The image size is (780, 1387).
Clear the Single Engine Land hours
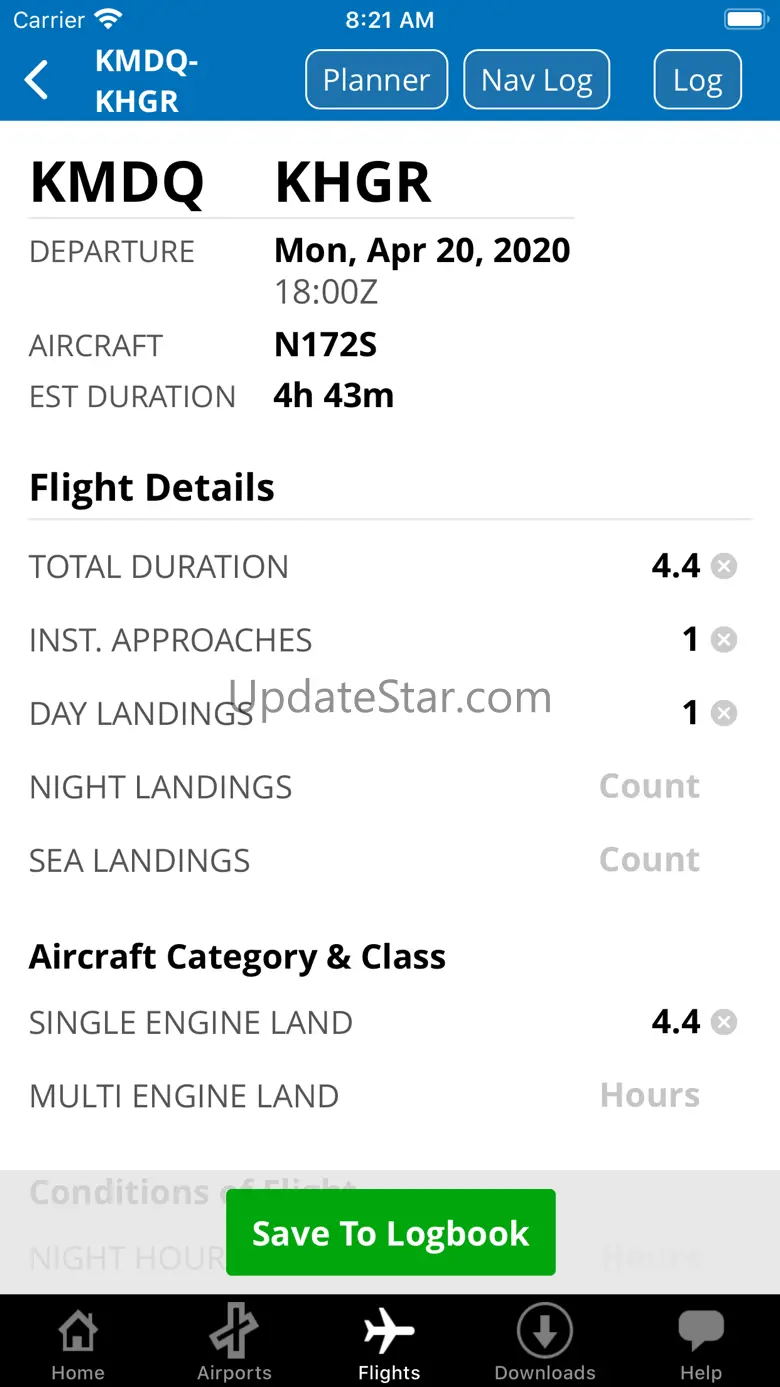724,1022
